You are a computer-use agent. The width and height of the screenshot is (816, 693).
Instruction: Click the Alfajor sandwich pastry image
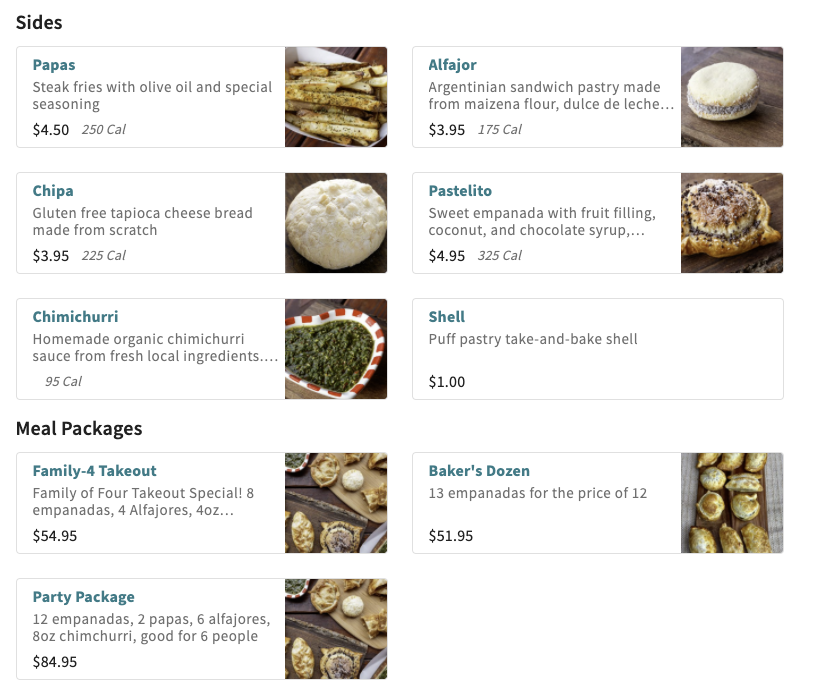732,97
